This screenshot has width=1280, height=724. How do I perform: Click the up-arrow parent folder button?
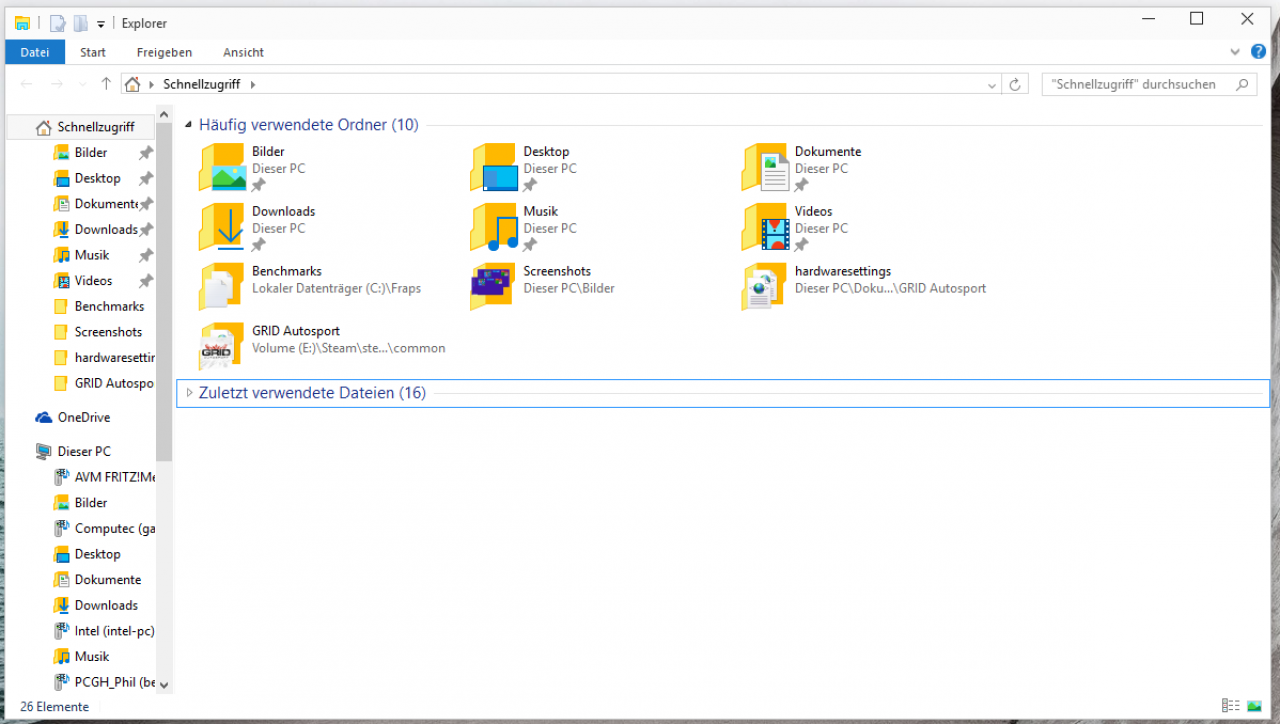click(x=106, y=84)
